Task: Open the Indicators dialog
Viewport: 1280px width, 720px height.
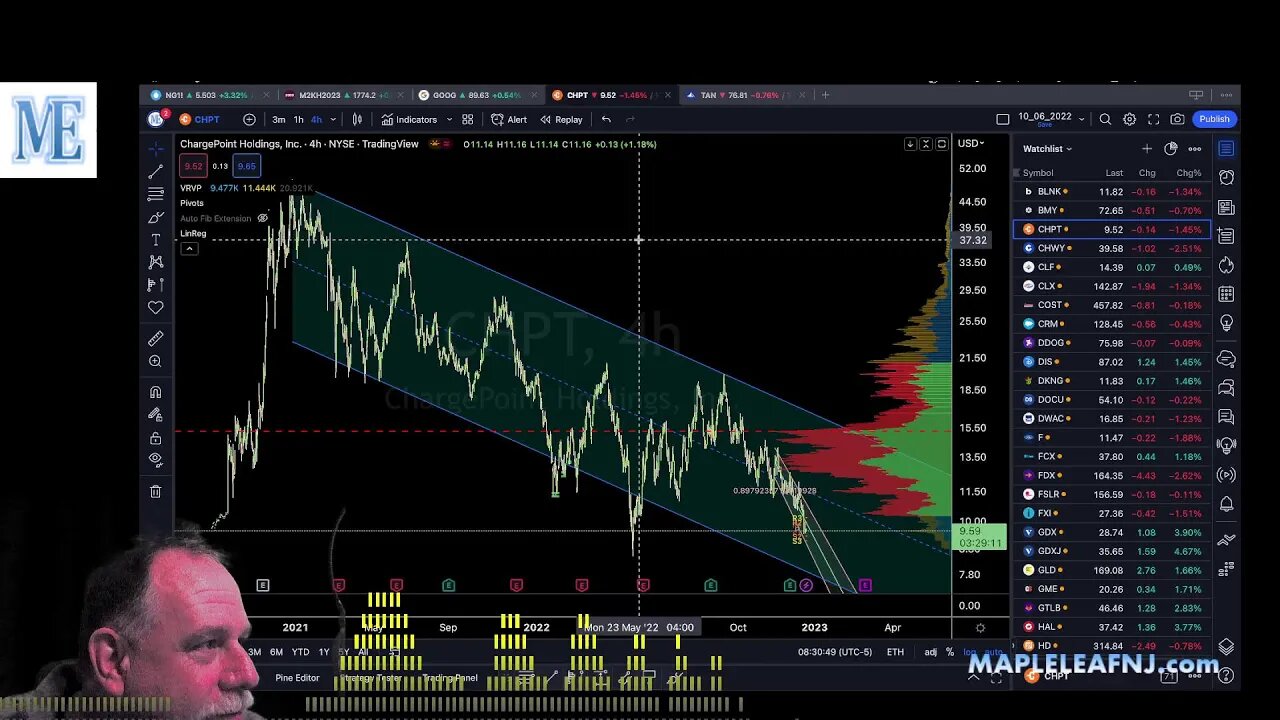Action: (x=409, y=119)
